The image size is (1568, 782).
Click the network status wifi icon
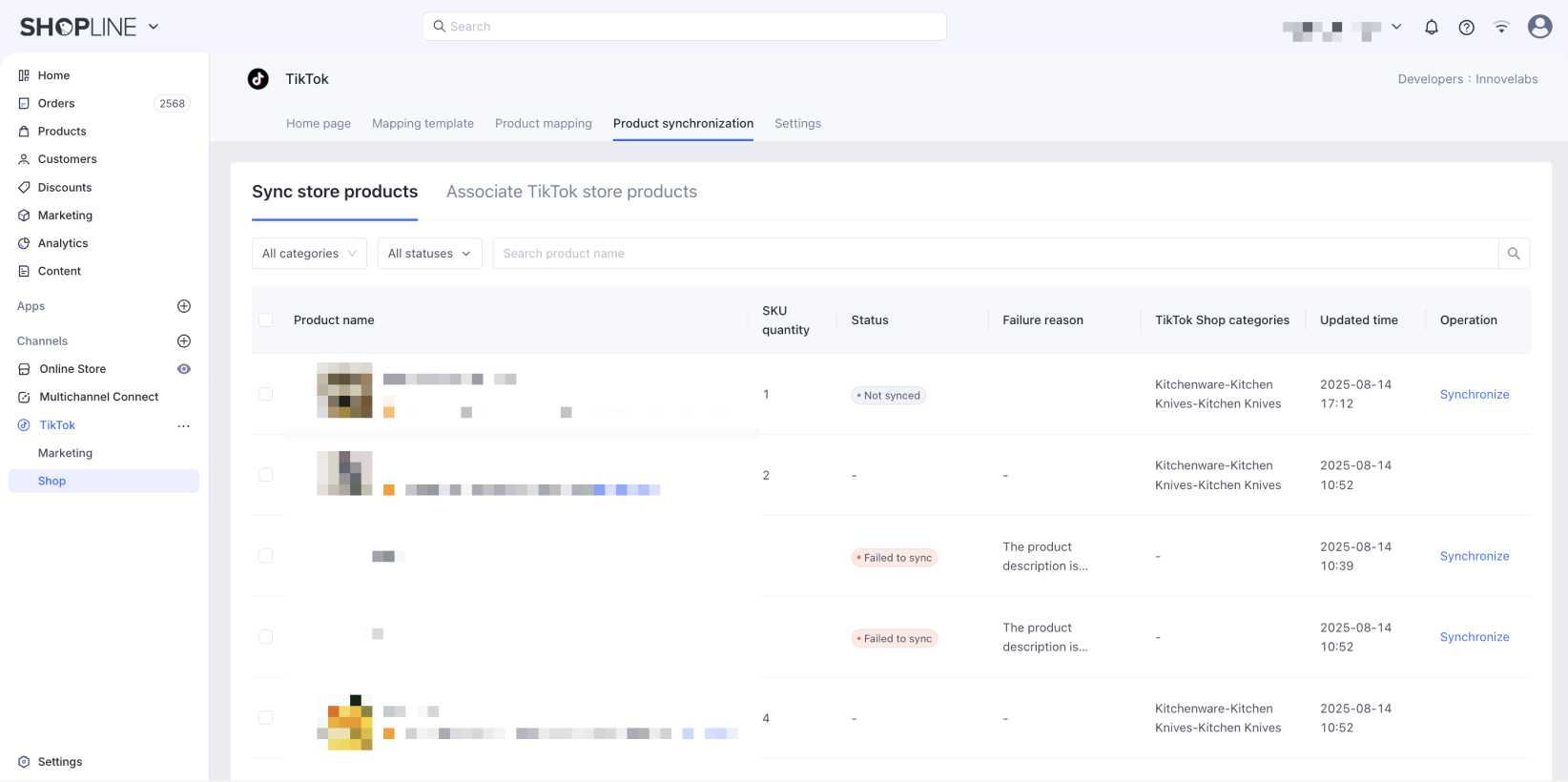[1501, 28]
